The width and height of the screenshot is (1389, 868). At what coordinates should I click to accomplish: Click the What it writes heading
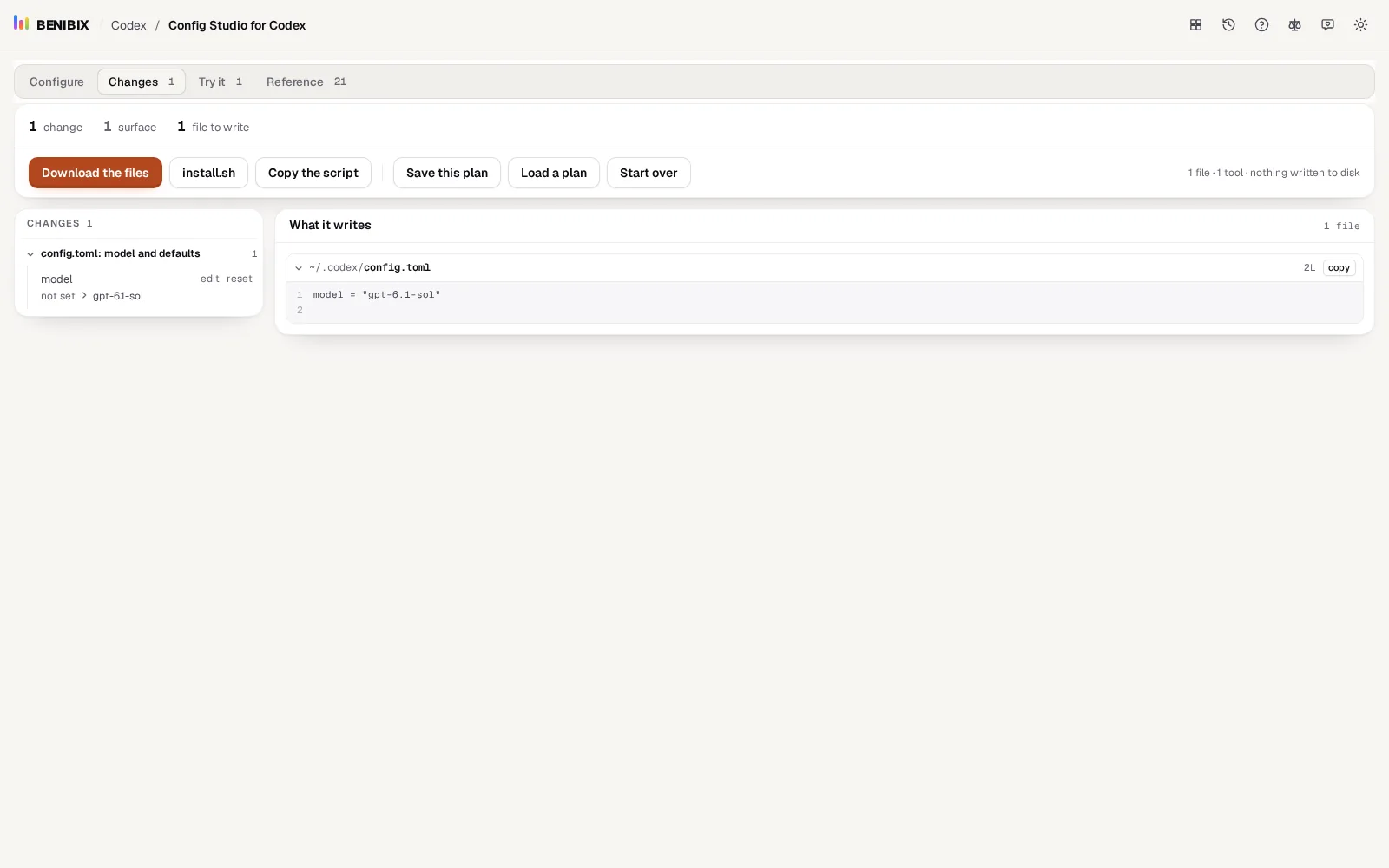point(330,225)
